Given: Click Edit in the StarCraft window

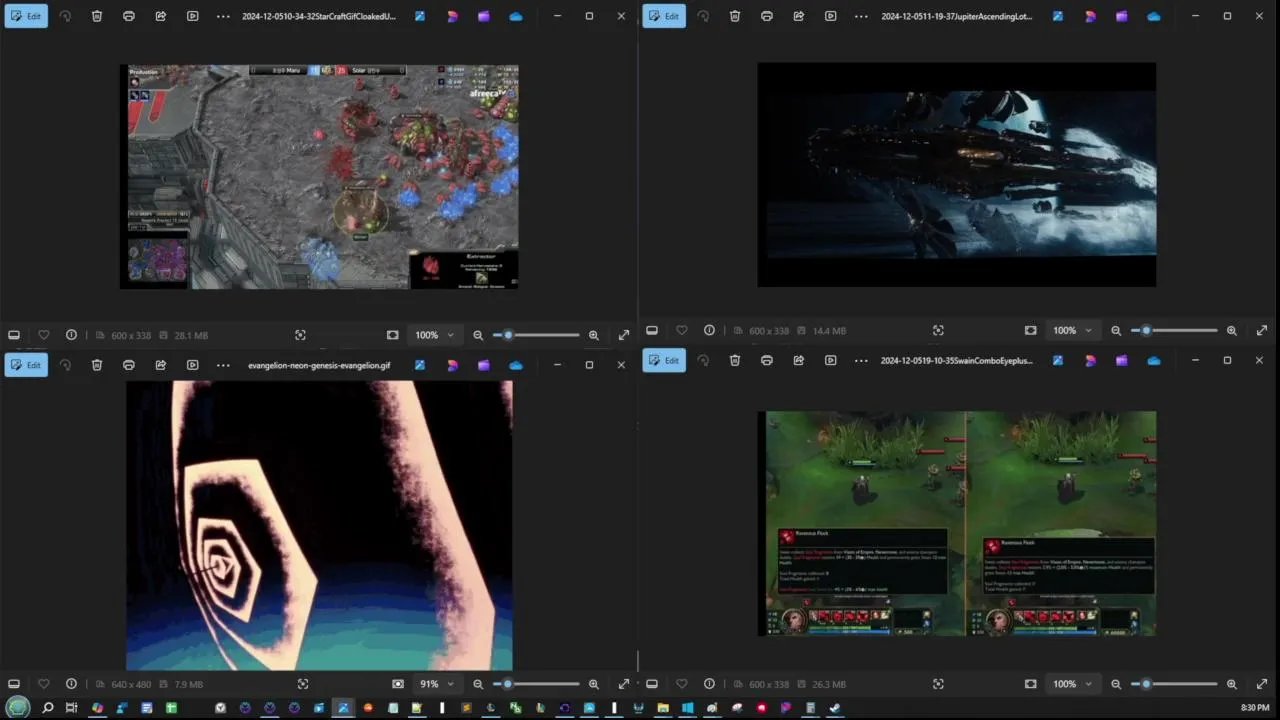Looking at the screenshot, I should (26, 16).
